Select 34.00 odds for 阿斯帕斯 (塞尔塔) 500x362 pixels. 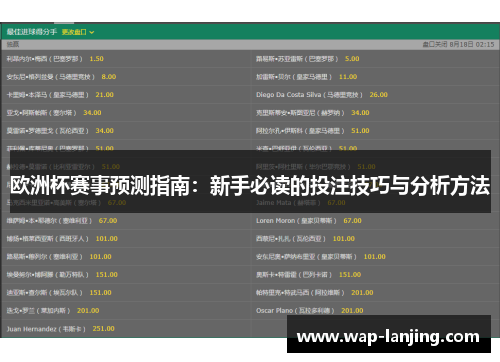click(x=92, y=113)
